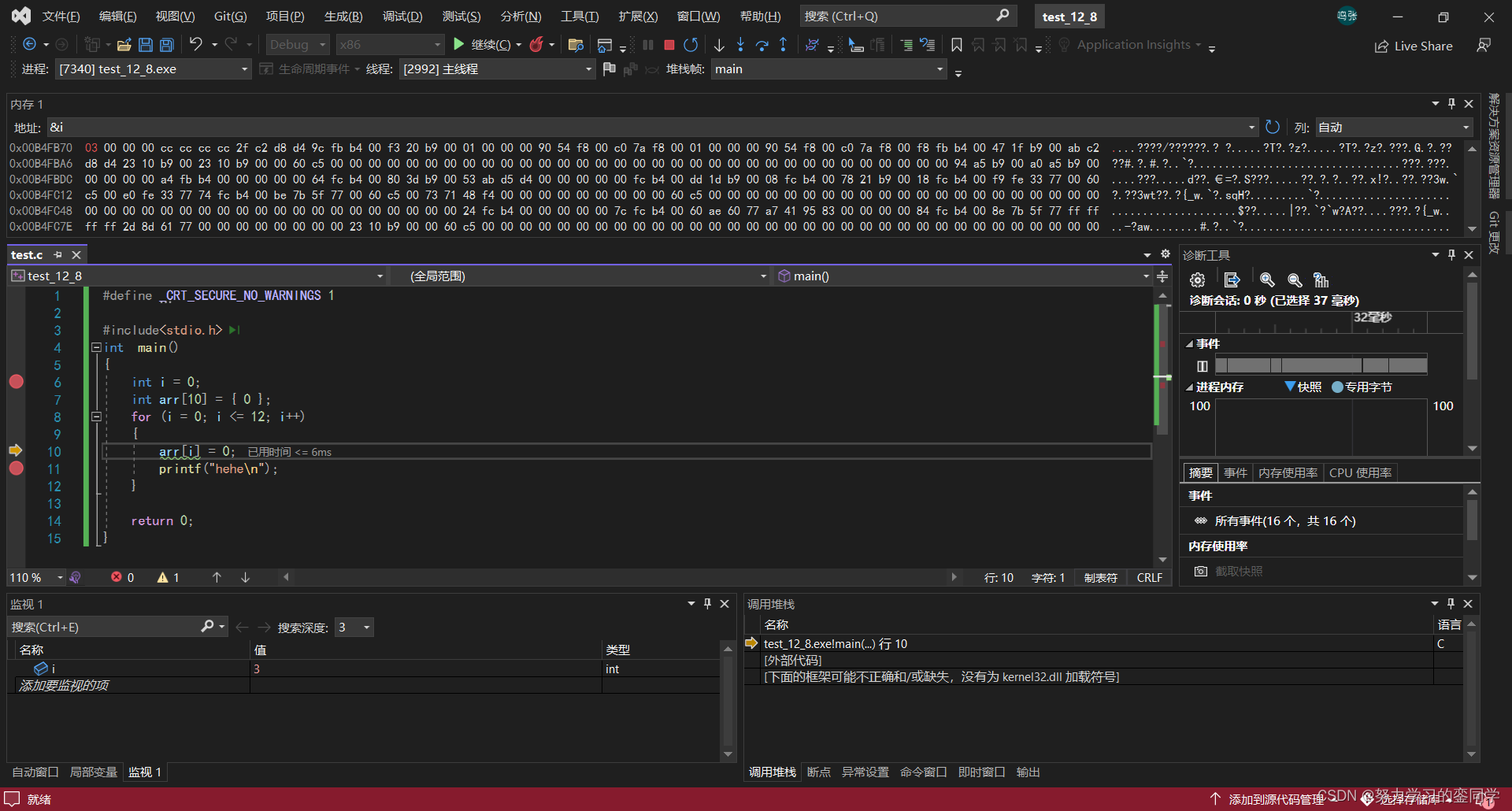This screenshot has width=1512, height=811.
Task: Open the 堆栈帧 main dropdown
Action: (938, 69)
